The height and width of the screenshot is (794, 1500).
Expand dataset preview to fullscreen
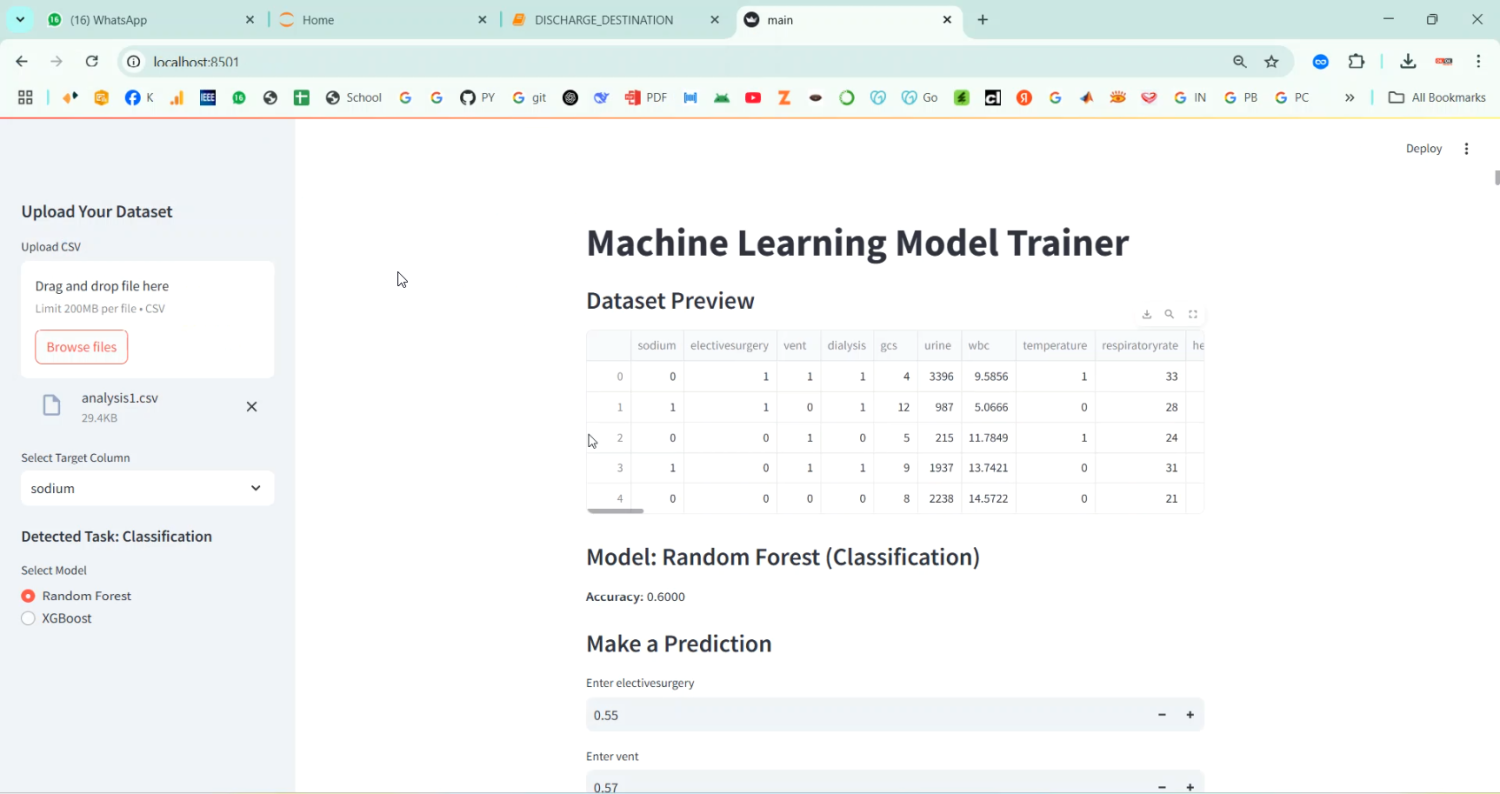1193,314
